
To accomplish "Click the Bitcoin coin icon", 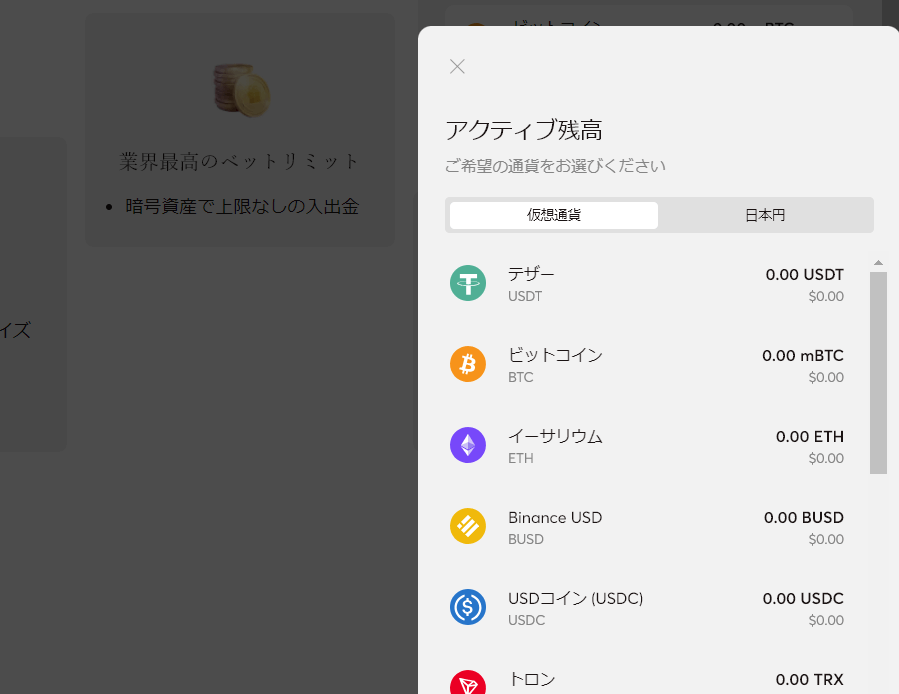I will 468,364.
